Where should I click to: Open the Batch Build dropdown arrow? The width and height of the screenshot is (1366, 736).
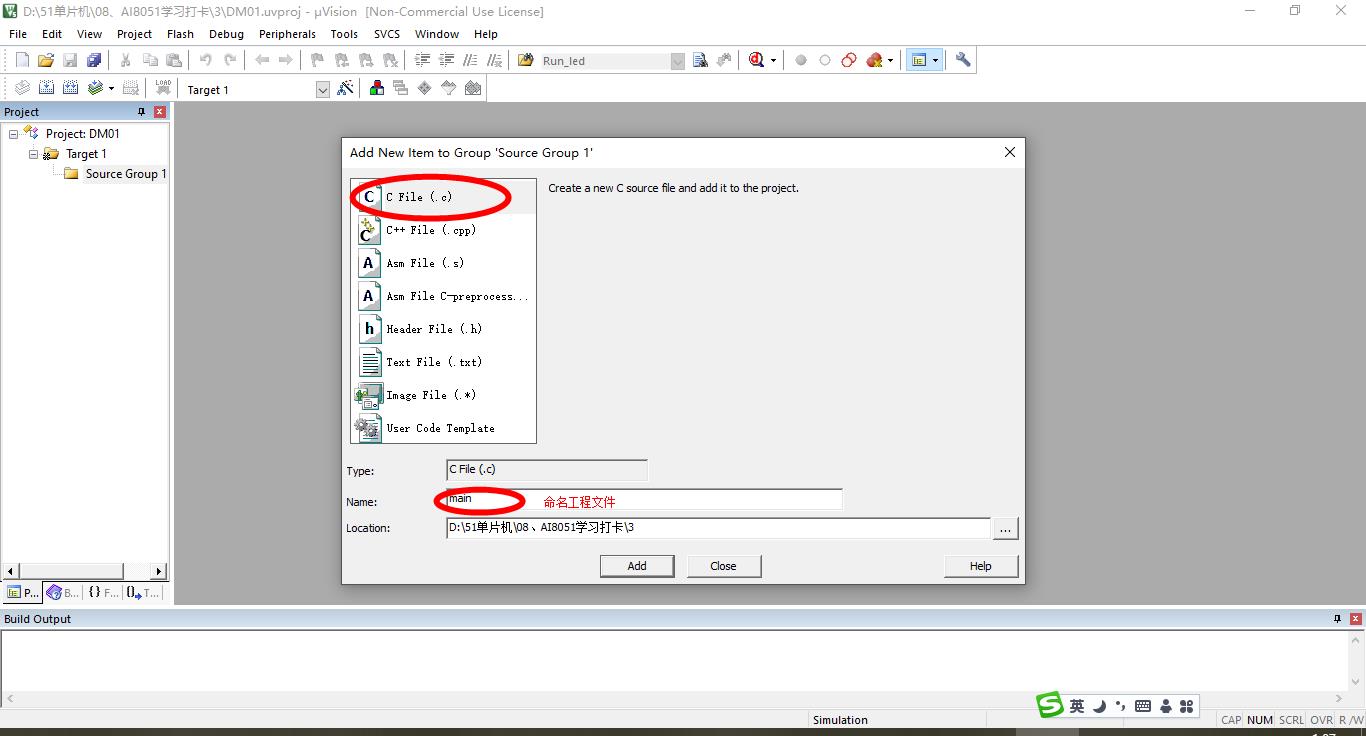pos(111,88)
